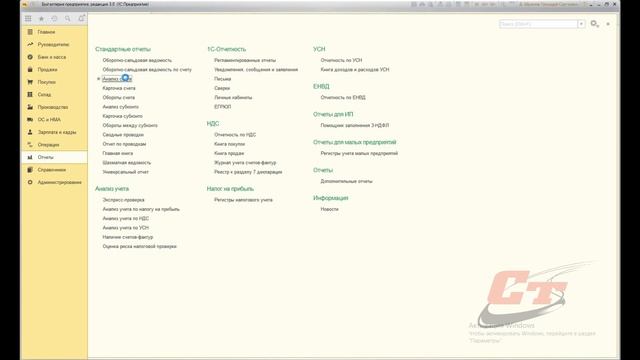Open Помощник заполнения 3-НДФЛ

click(x=355, y=125)
